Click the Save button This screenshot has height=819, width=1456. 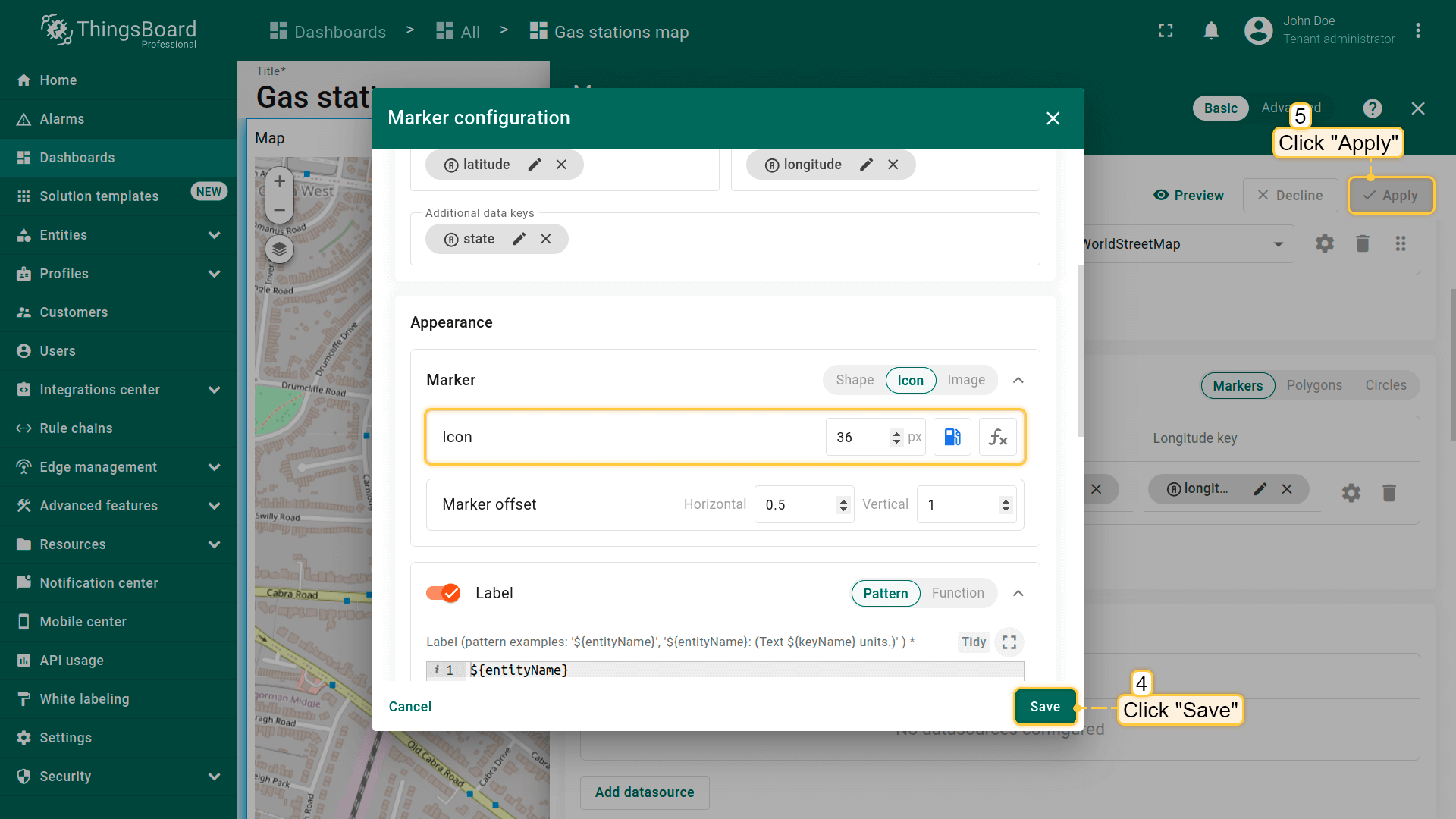click(1045, 707)
